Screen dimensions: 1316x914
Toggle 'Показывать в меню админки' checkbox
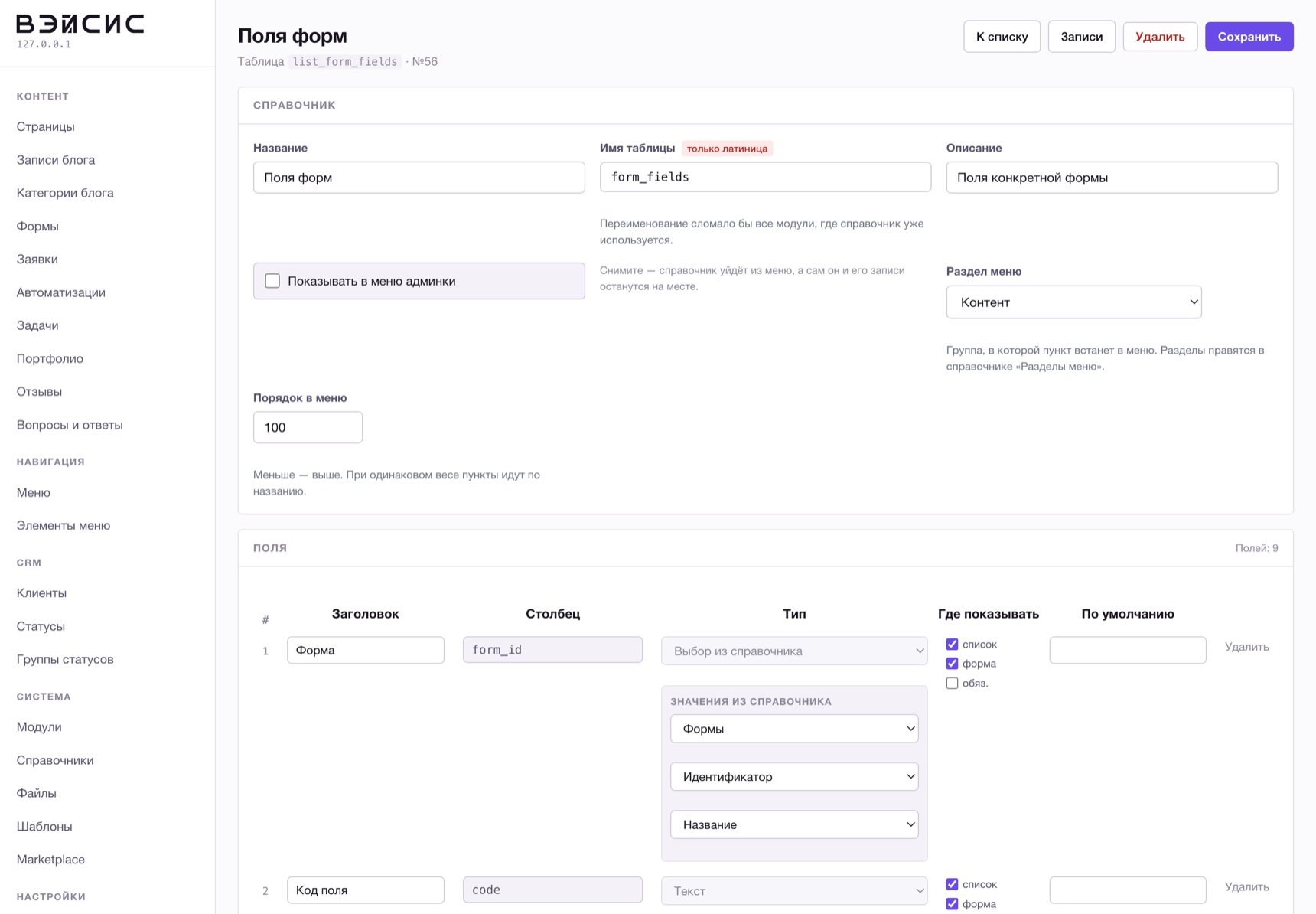pyautogui.click(x=272, y=281)
